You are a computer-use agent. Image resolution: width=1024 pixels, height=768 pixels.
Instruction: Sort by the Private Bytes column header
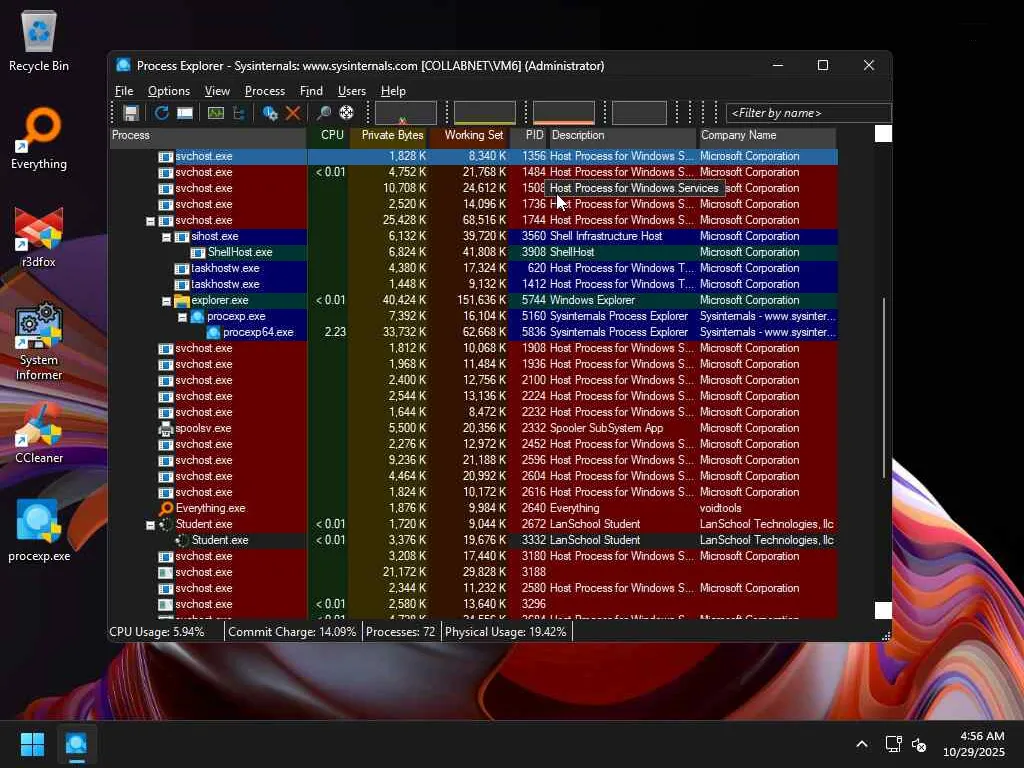[x=389, y=135]
